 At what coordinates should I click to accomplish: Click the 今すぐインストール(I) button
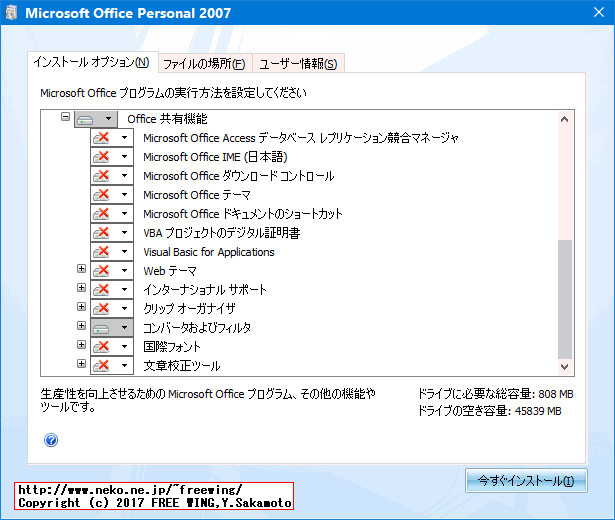tap(526, 481)
